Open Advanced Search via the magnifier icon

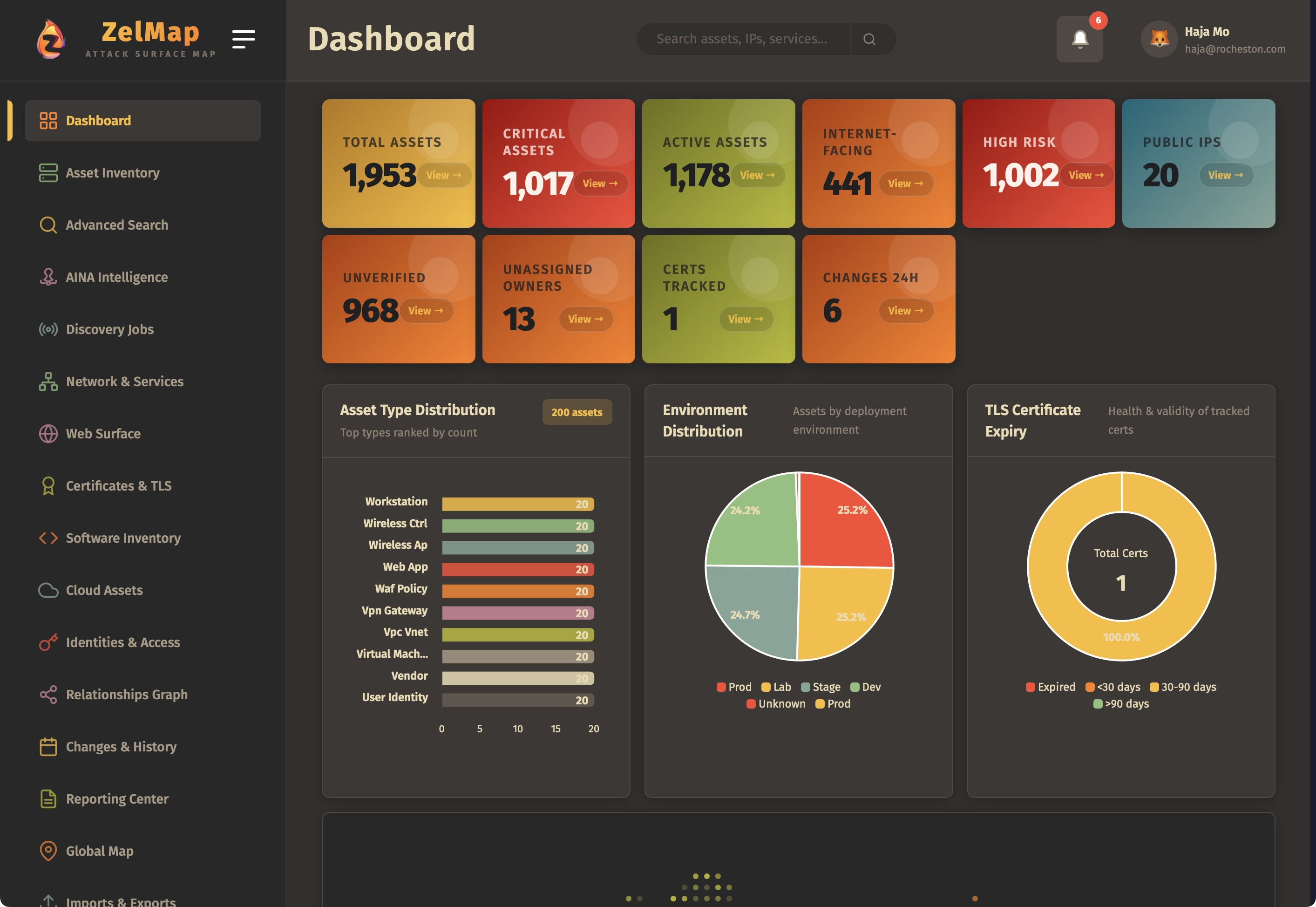[x=48, y=225]
